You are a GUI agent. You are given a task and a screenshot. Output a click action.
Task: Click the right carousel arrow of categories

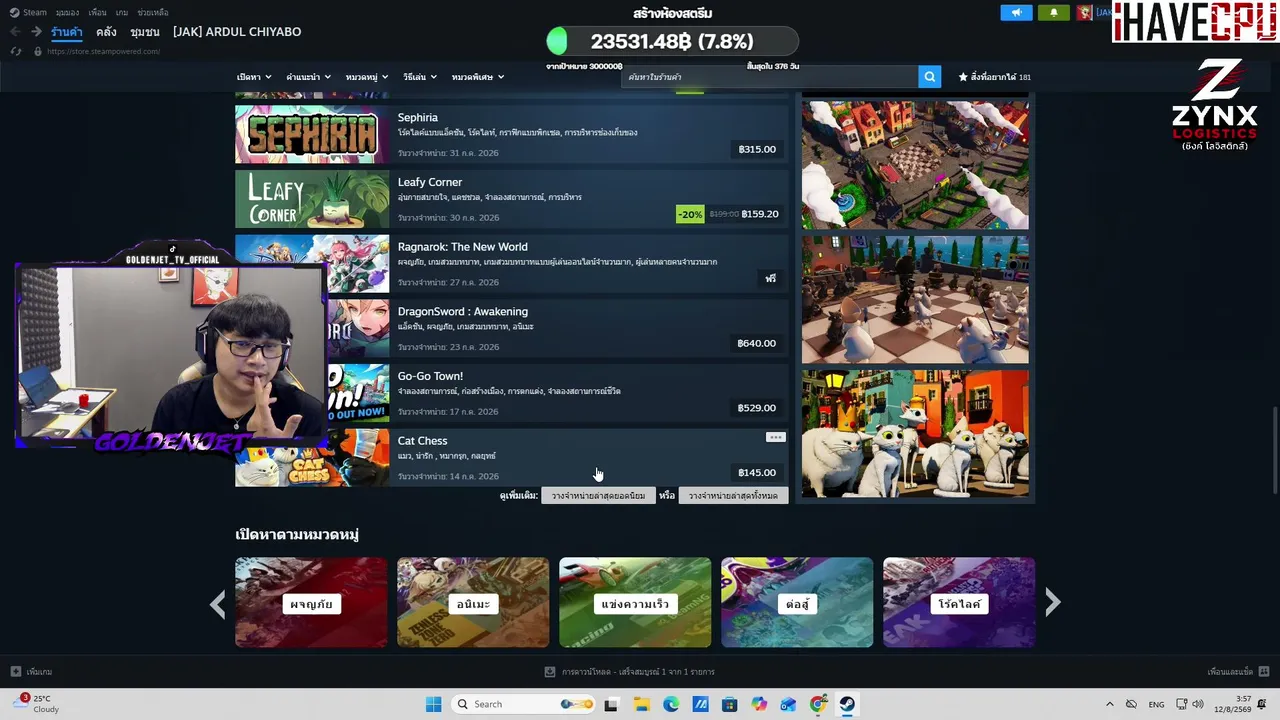[x=1052, y=602]
